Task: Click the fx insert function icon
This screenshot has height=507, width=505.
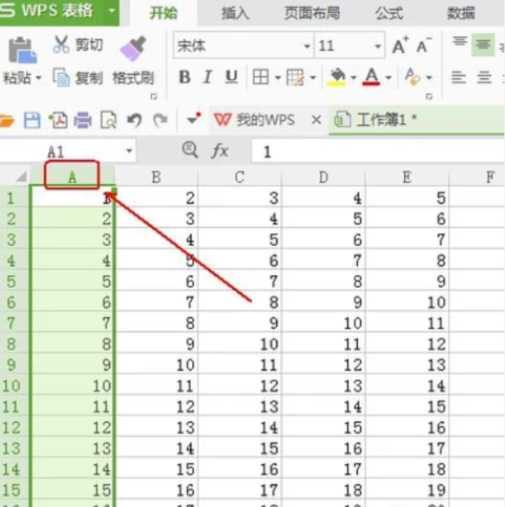Action: [x=220, y=151]
